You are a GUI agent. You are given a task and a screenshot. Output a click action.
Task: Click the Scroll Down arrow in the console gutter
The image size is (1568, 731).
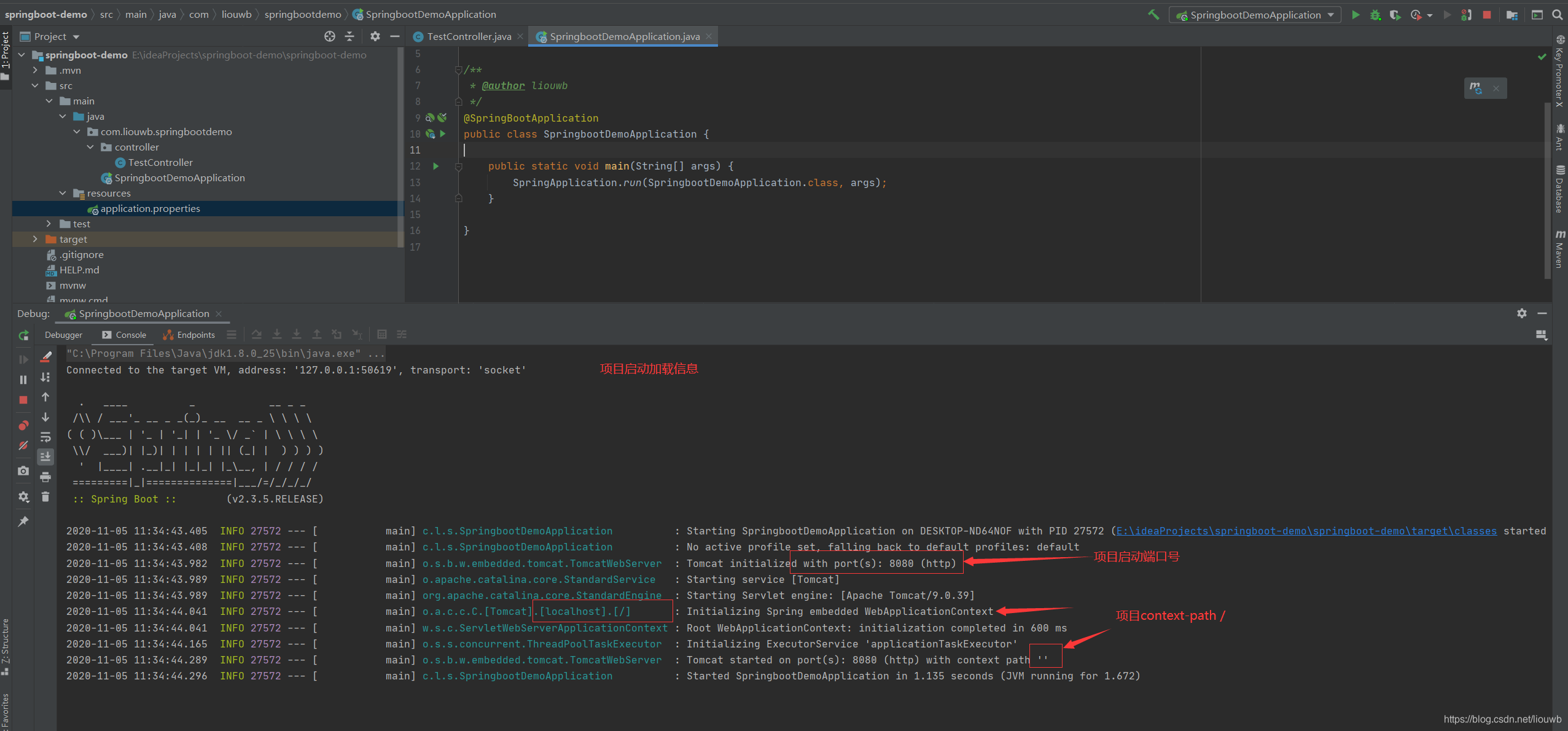tap(45, 417)
